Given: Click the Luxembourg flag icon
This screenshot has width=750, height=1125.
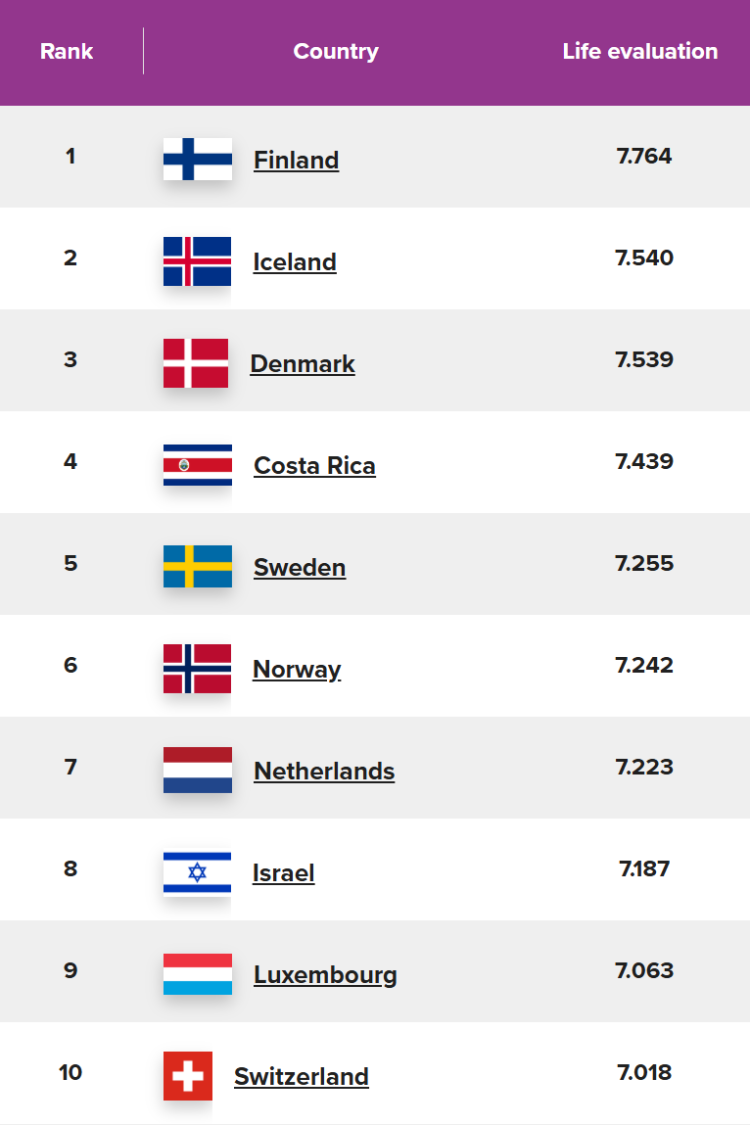Looking at the screenshot, I should 197,974.
